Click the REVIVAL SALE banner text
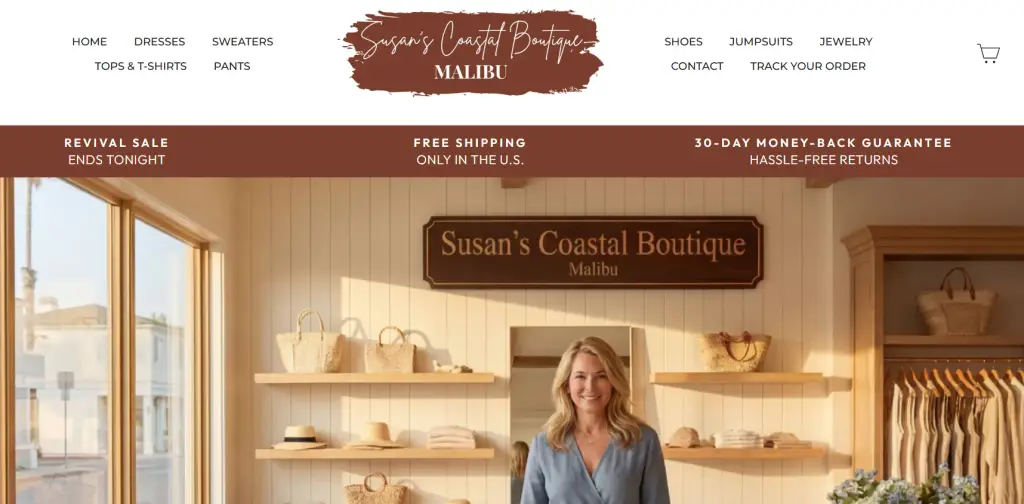The height and width of the screenshot is (504, 1024). coord(116,142)
